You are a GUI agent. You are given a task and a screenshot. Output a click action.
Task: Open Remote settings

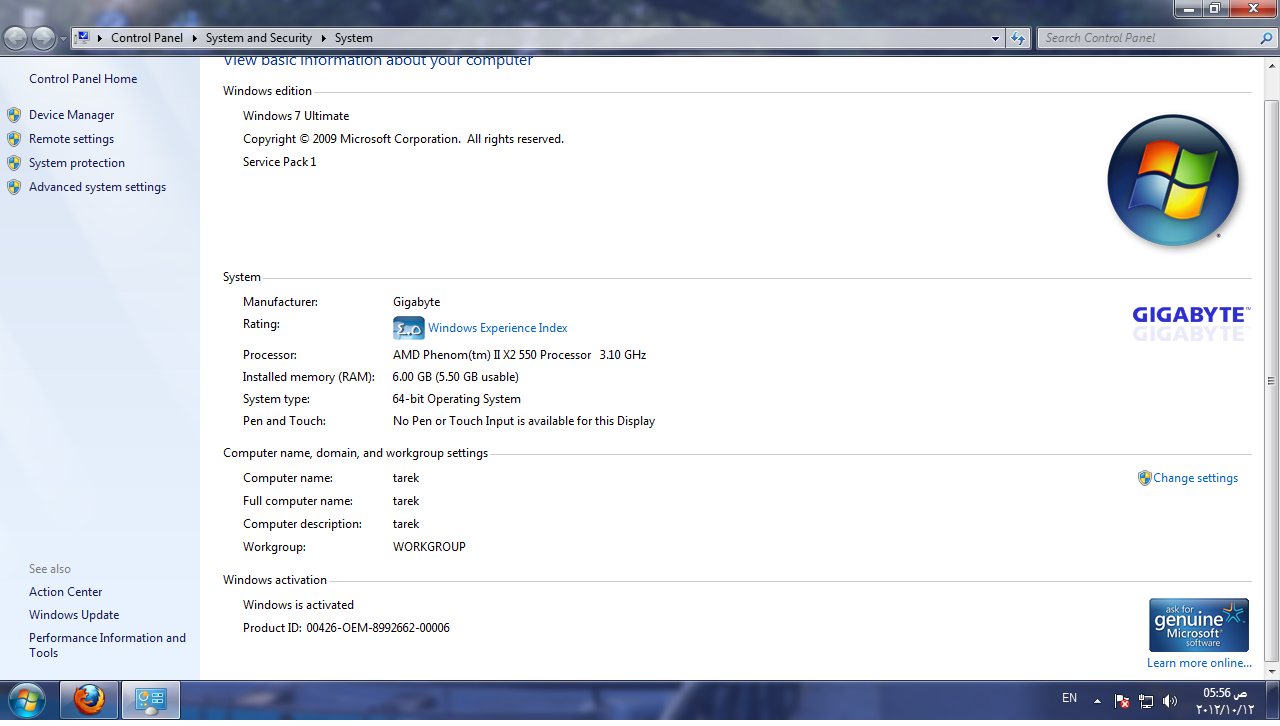point(71,139)
